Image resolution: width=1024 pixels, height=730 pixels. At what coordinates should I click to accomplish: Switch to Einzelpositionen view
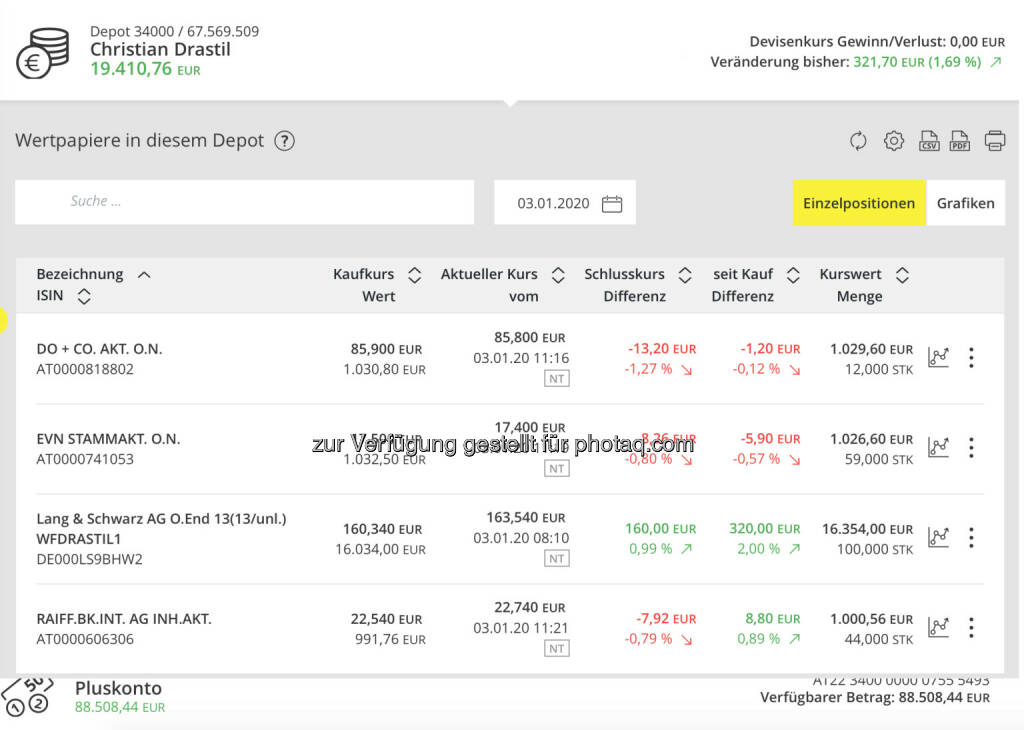tap(859, 203)
